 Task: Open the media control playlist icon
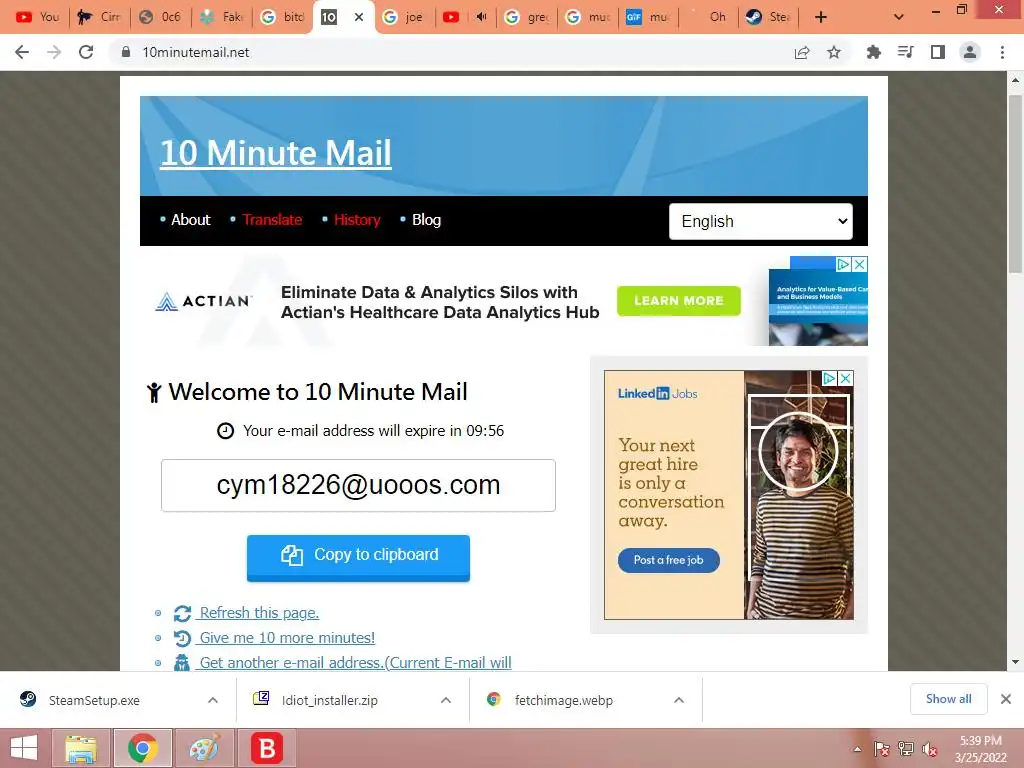pos(905,52)
